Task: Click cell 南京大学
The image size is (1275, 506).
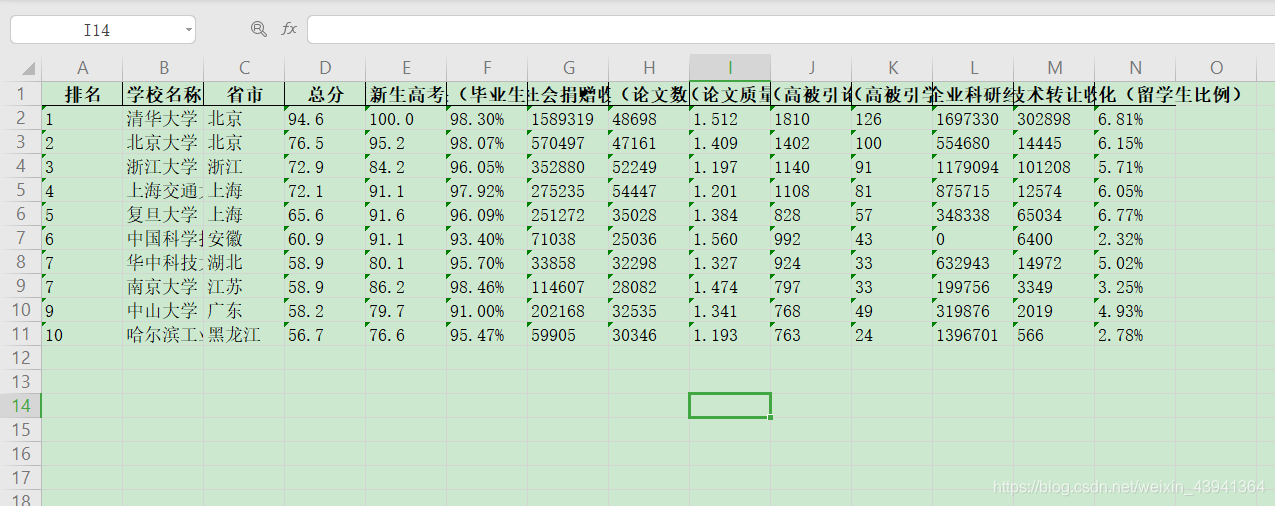Action: click(163, 286)
